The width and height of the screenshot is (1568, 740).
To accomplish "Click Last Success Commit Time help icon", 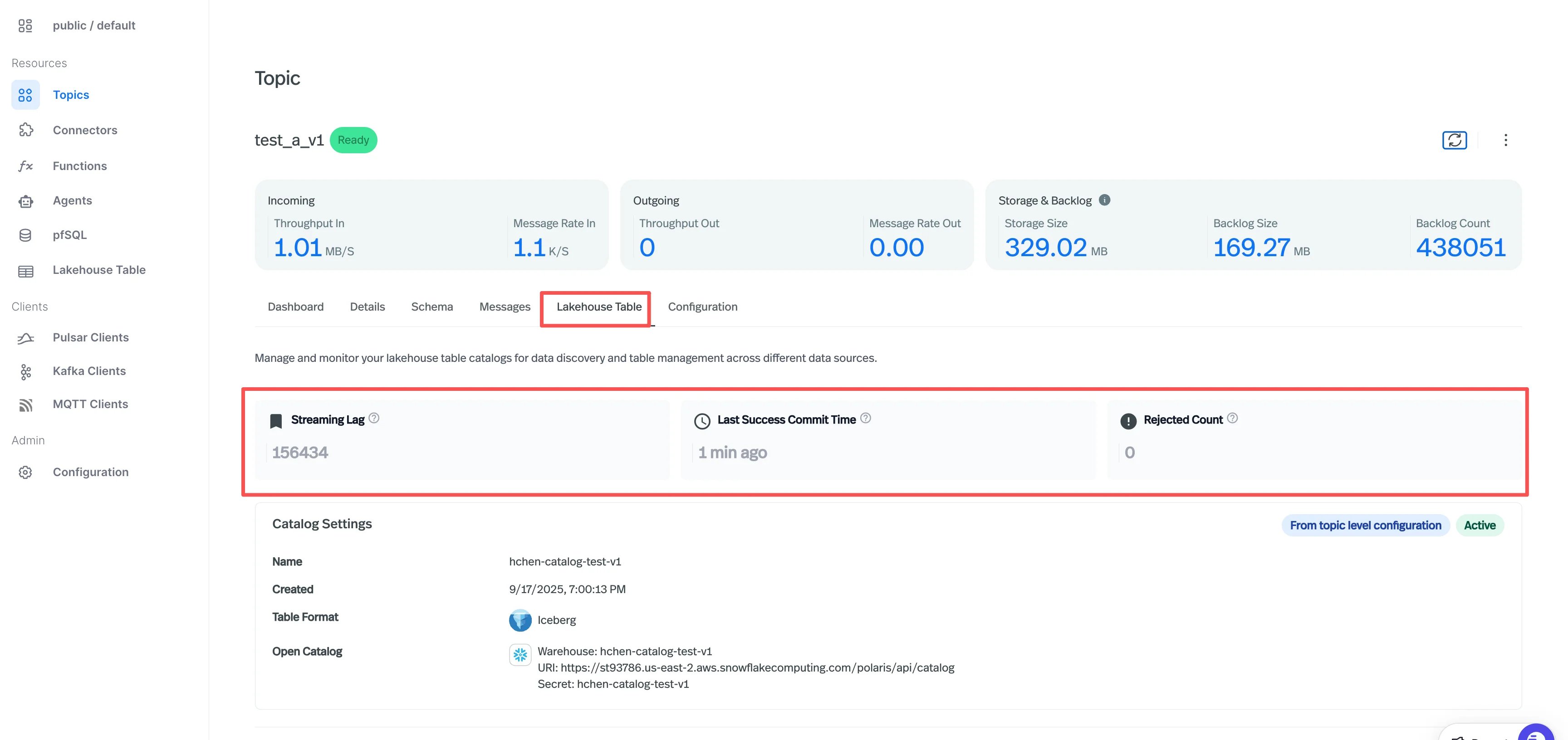I will pos(866,418).
